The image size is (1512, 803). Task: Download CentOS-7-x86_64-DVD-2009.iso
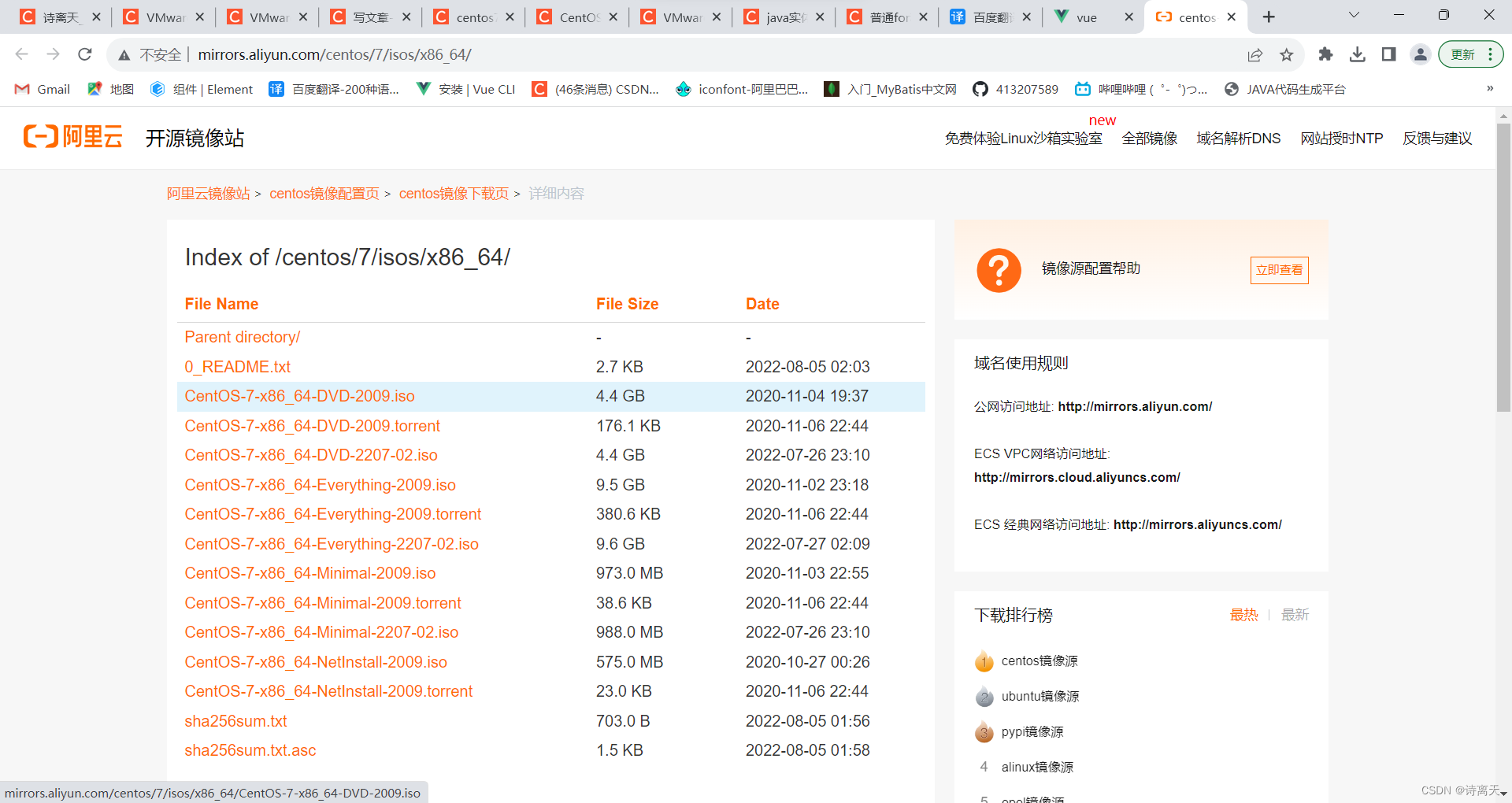(299, 396)
